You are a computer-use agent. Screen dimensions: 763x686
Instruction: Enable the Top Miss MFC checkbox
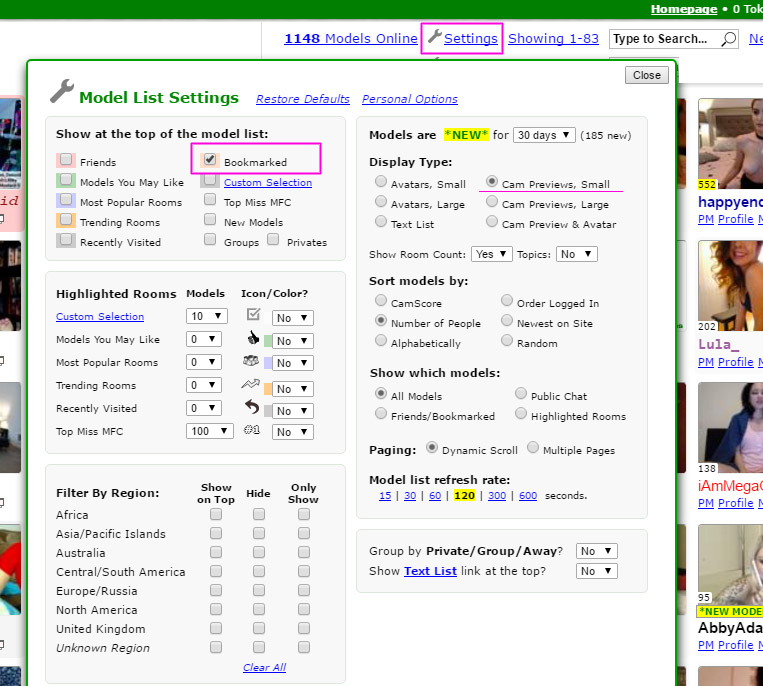pos(210,200)
